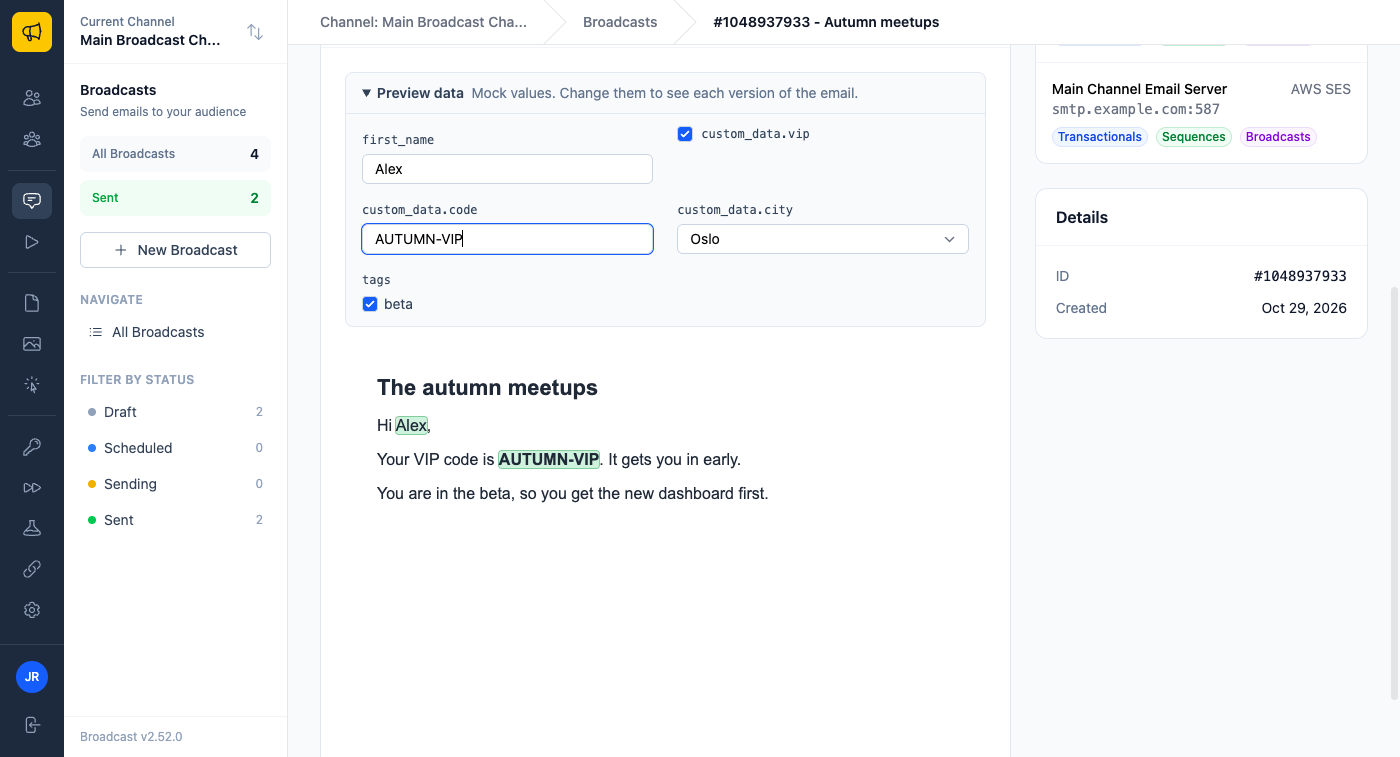Filter broadcasts by Sending status
This screenshot has width=1400, height=757.
click(175, 484)
